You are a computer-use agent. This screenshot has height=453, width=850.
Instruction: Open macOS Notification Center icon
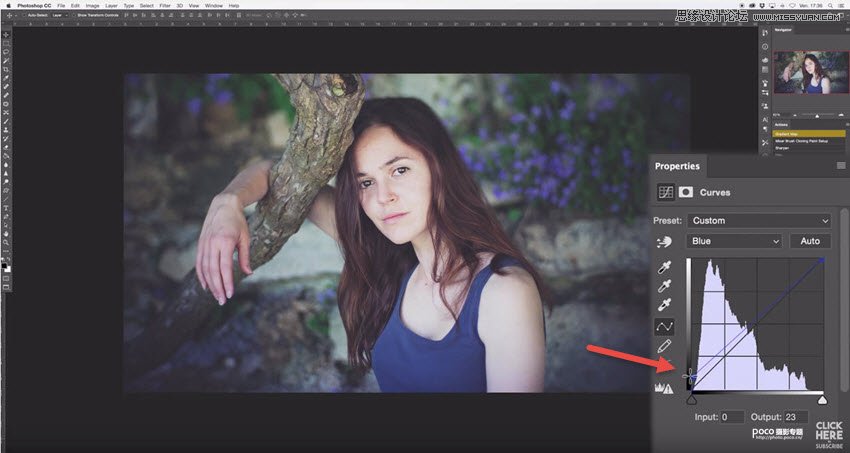point(843,5)
